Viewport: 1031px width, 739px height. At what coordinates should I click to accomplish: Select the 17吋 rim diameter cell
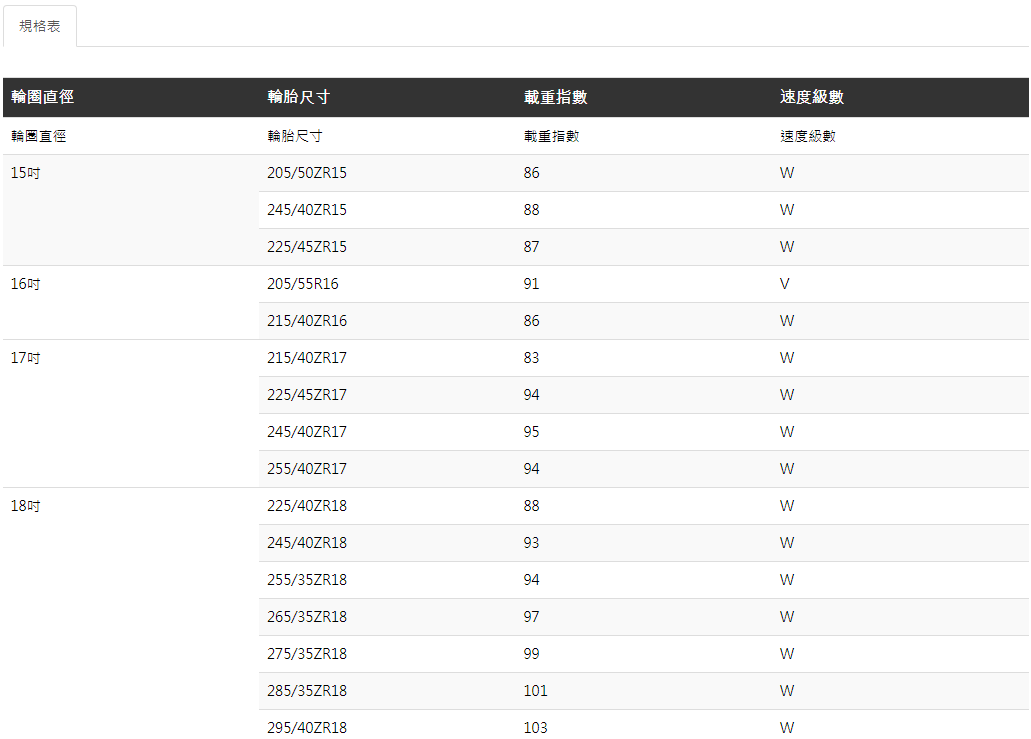click(x=26, y=358)
